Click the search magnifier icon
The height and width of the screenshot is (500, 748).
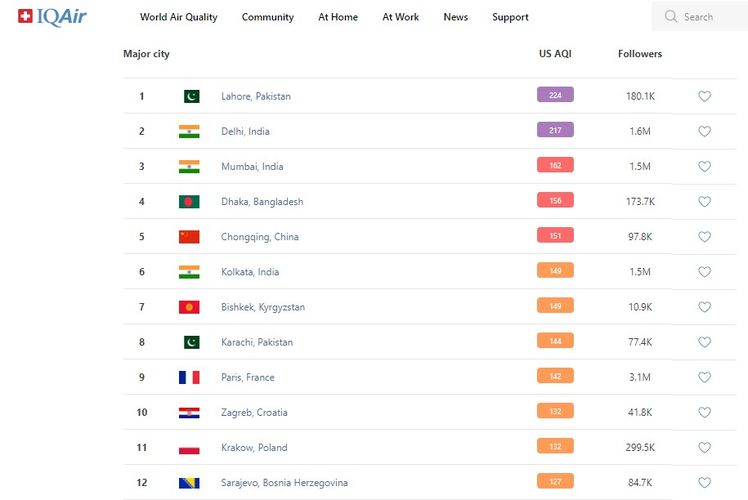click(x=671, y=17)
